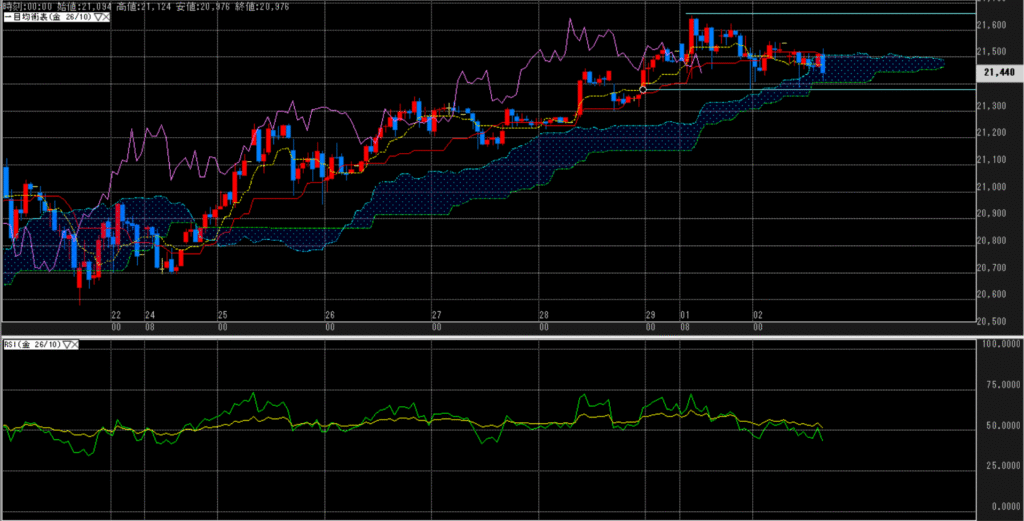
Task: Open the Ichimoku indicator dropdown triangle
Action: [x=97, y=18]
